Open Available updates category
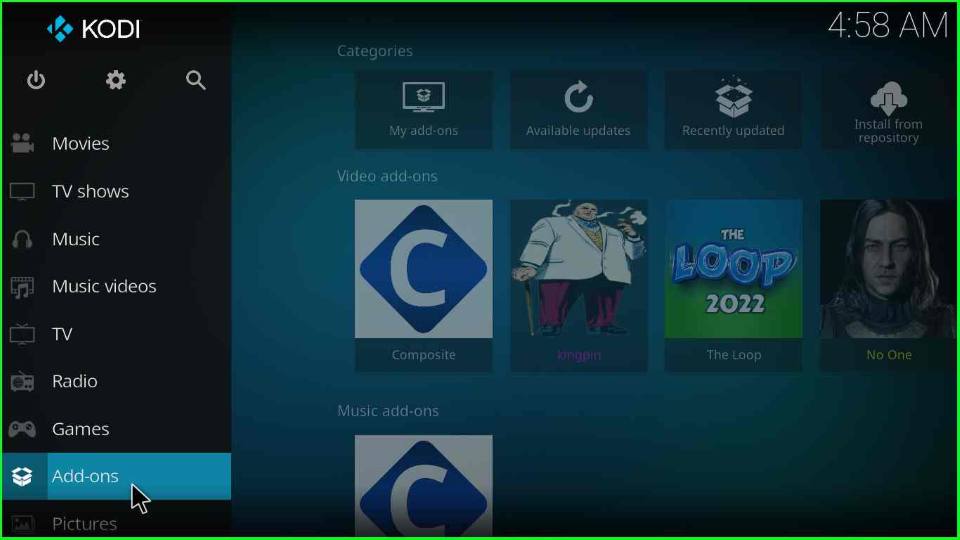This screenshot has width=960, height=540. click(579, 110)
